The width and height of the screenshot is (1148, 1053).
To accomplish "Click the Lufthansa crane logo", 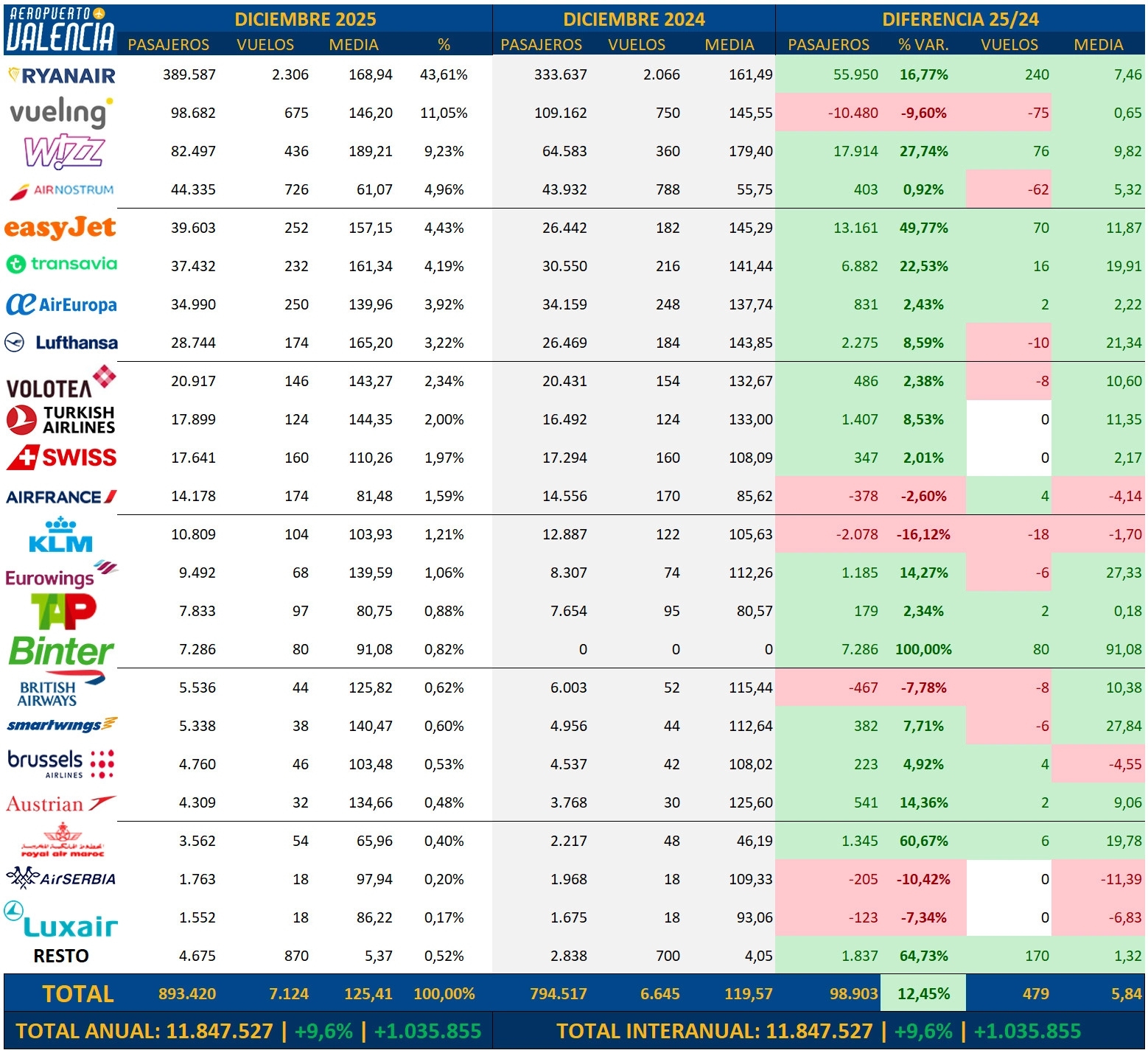I will point(15,343).
